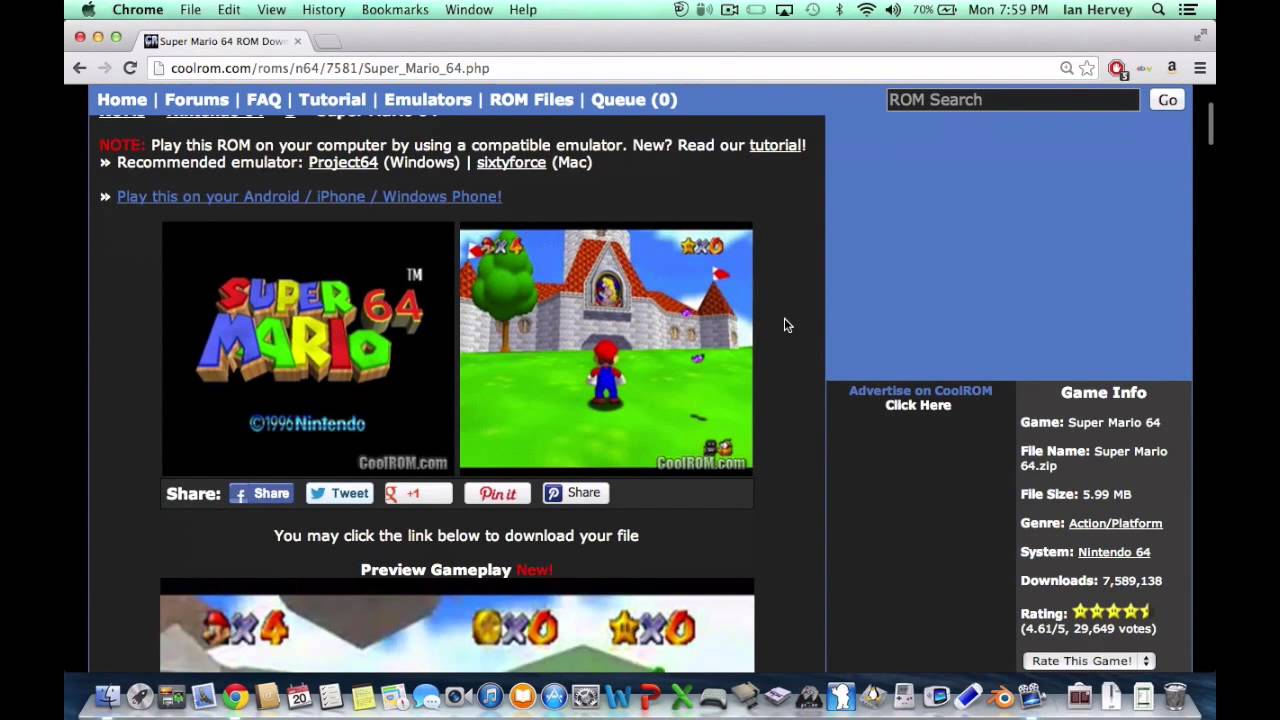Viewport: 1280px width, 720px height.
Task: Open Microsoft Word from the dock
Action: tap(618, 696)
